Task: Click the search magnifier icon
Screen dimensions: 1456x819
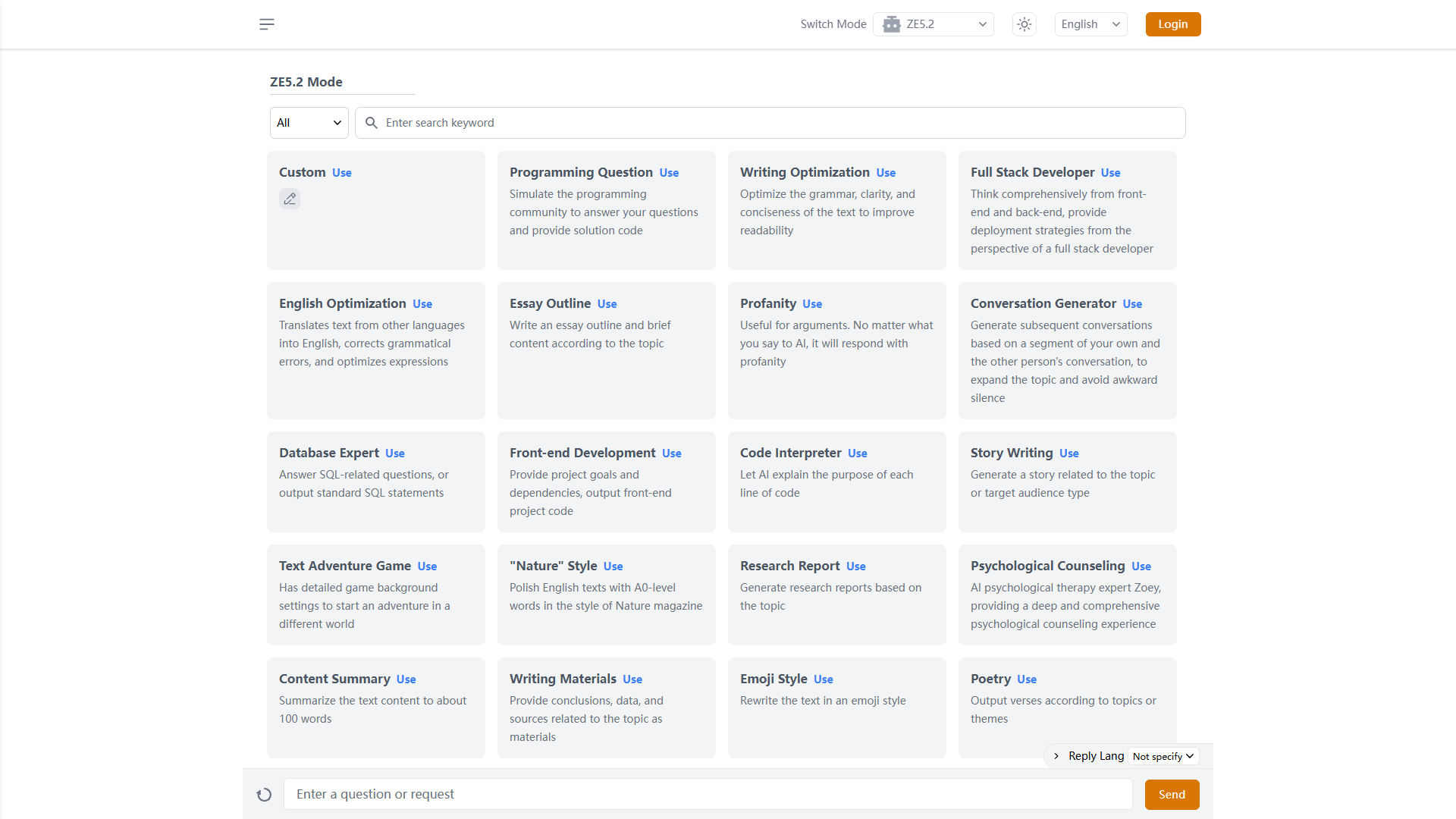Action: [x=372, y=123]
